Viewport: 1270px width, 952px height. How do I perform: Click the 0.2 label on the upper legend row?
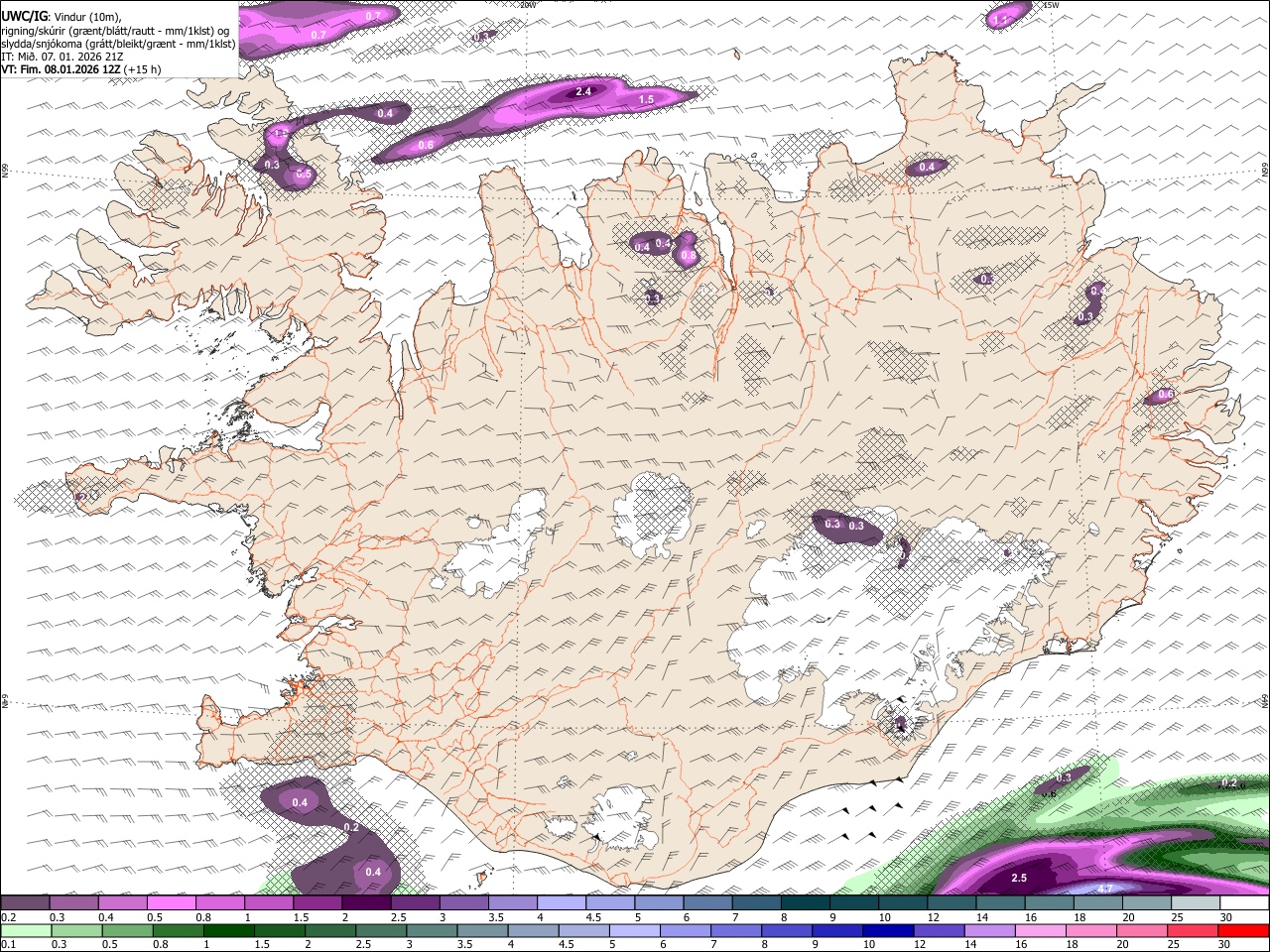[x=8, y=917]
